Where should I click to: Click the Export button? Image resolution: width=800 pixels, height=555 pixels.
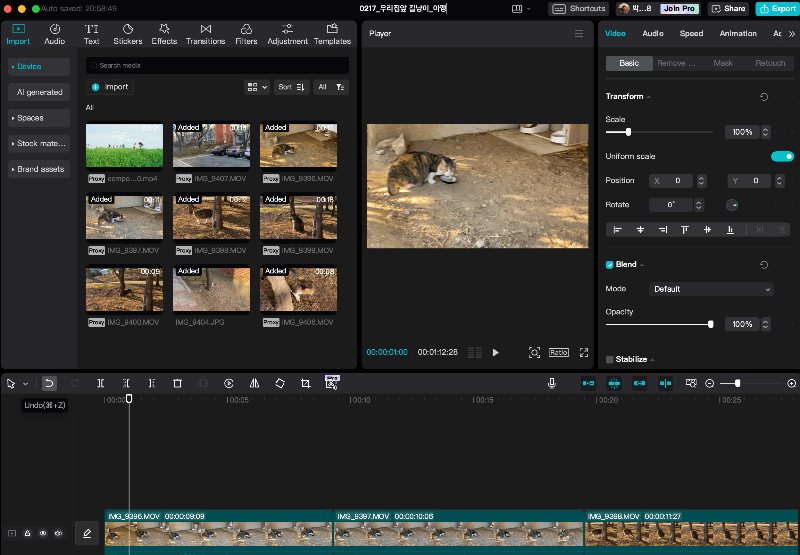coord(777,8)
